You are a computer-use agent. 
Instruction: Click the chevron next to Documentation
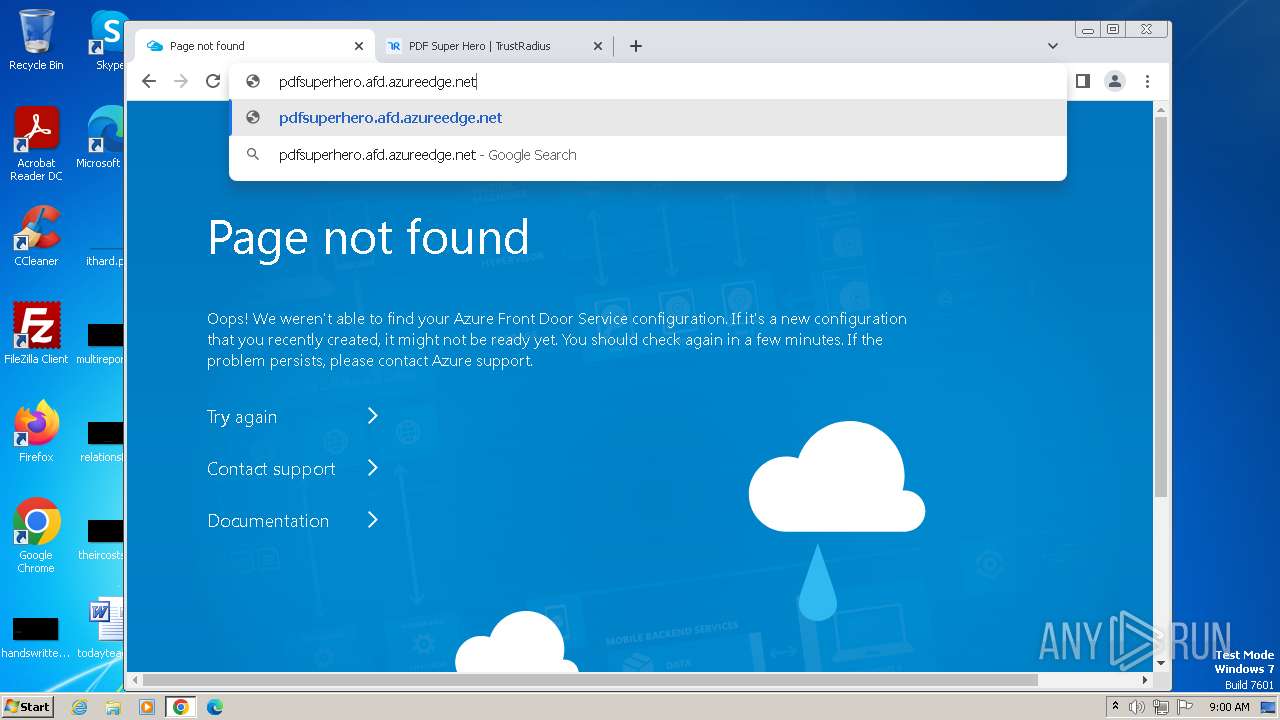[372, 520]
